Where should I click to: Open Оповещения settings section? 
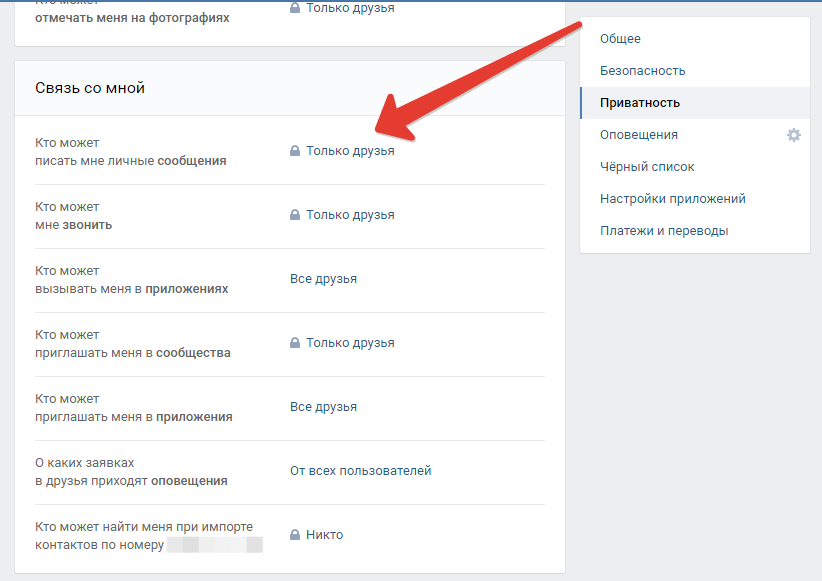tap(639, 135)
